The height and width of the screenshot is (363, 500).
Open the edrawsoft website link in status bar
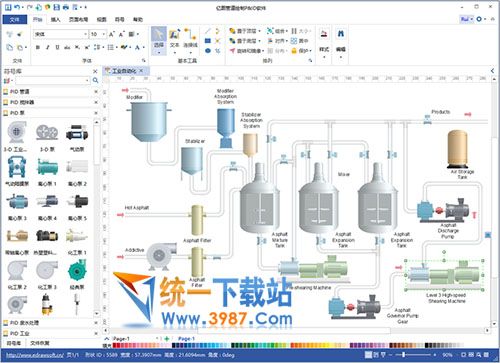pos(35,355)
